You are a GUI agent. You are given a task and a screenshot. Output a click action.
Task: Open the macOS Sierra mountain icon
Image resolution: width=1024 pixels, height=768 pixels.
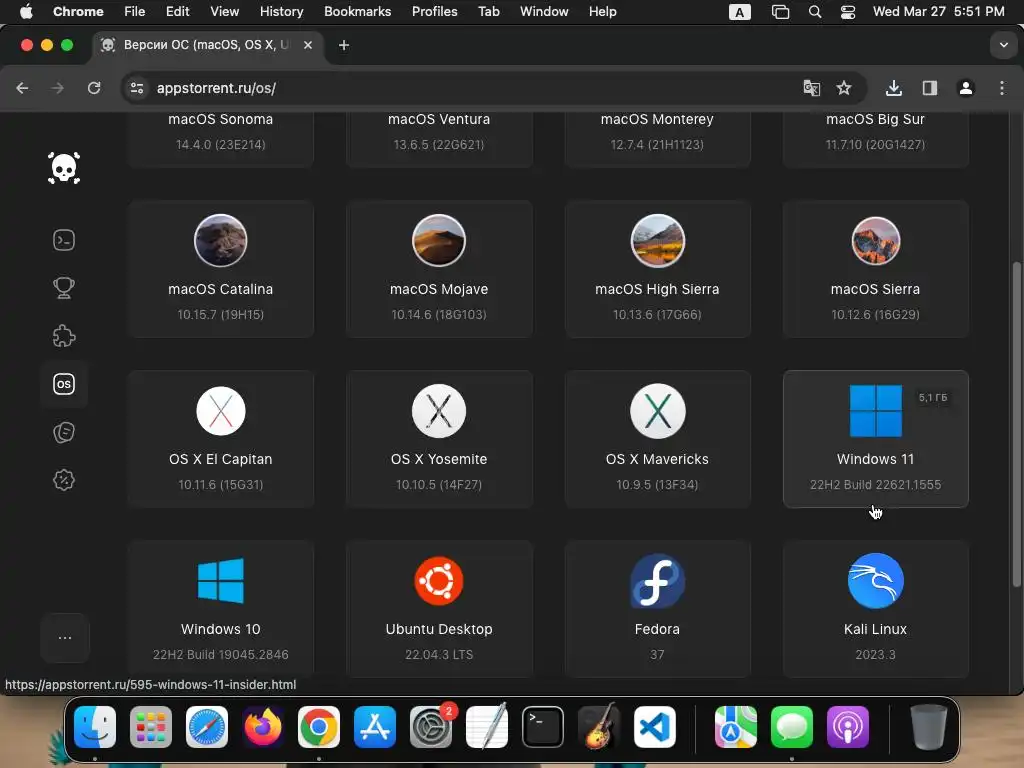coord(875,241)
